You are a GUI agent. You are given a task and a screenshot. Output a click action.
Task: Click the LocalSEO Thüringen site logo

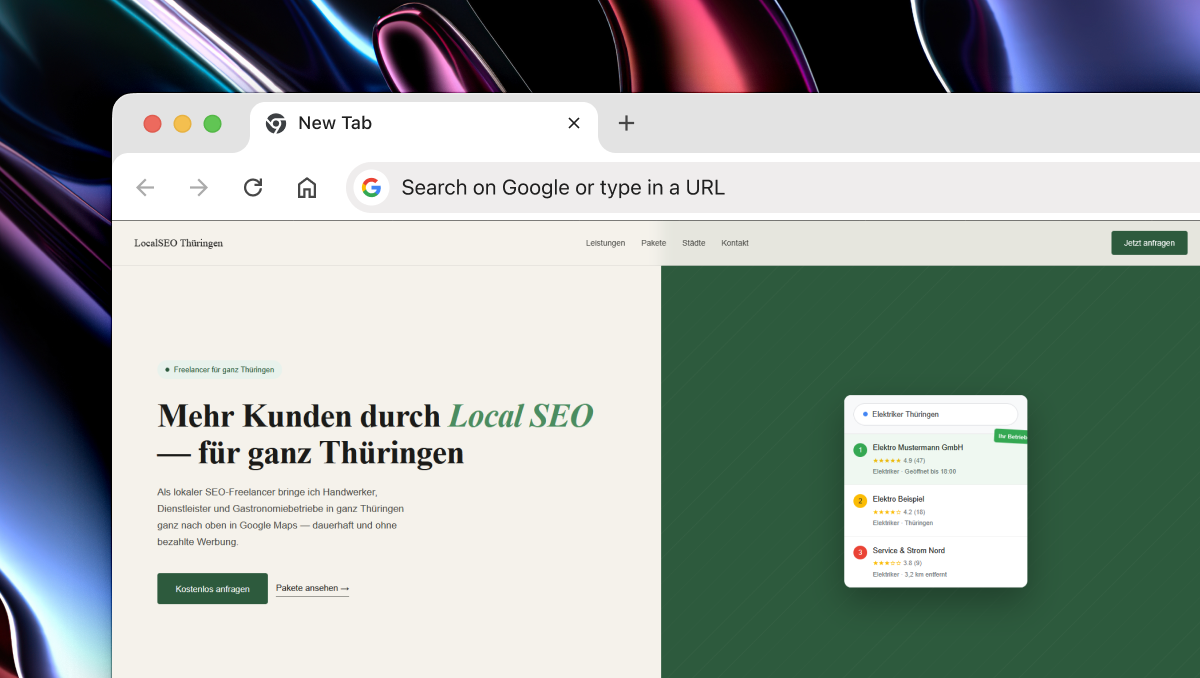pyautogui.click(x=179, y=243)
